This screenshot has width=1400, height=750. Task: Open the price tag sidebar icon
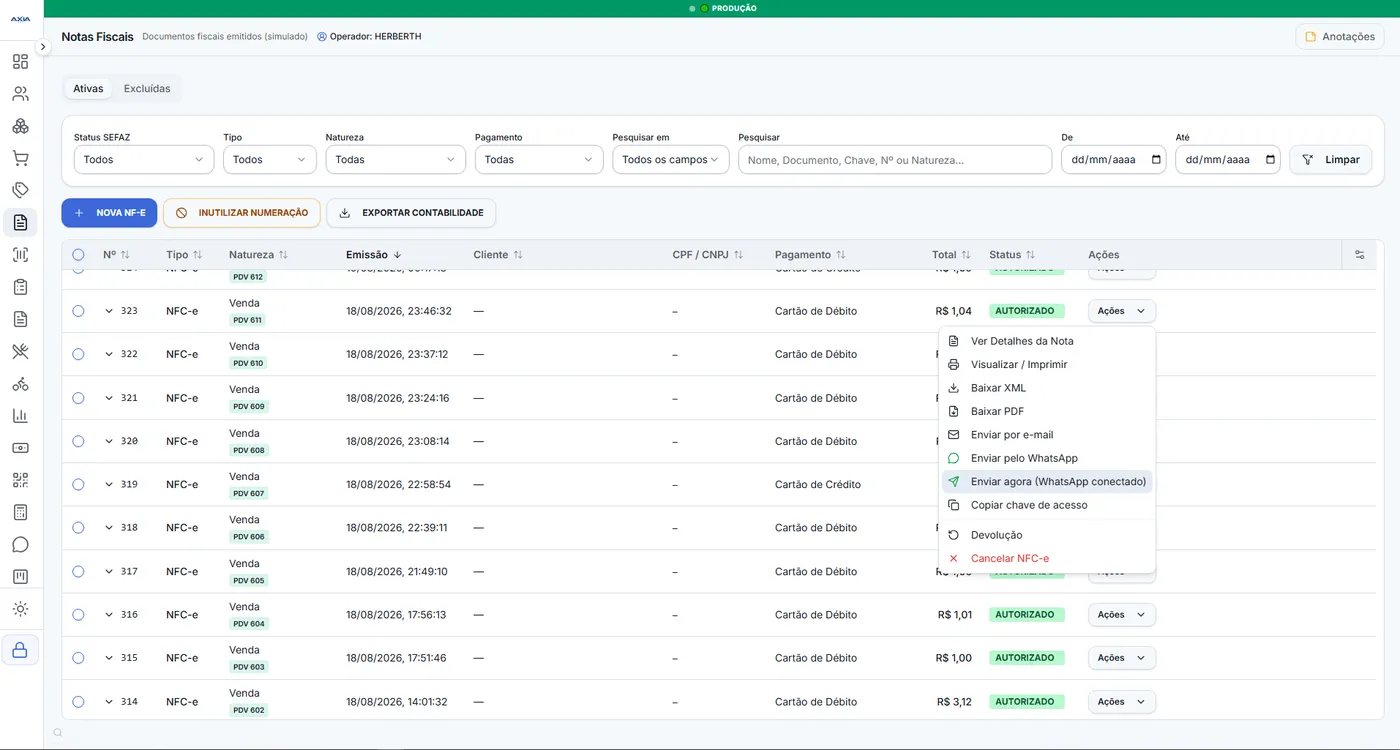20,190
